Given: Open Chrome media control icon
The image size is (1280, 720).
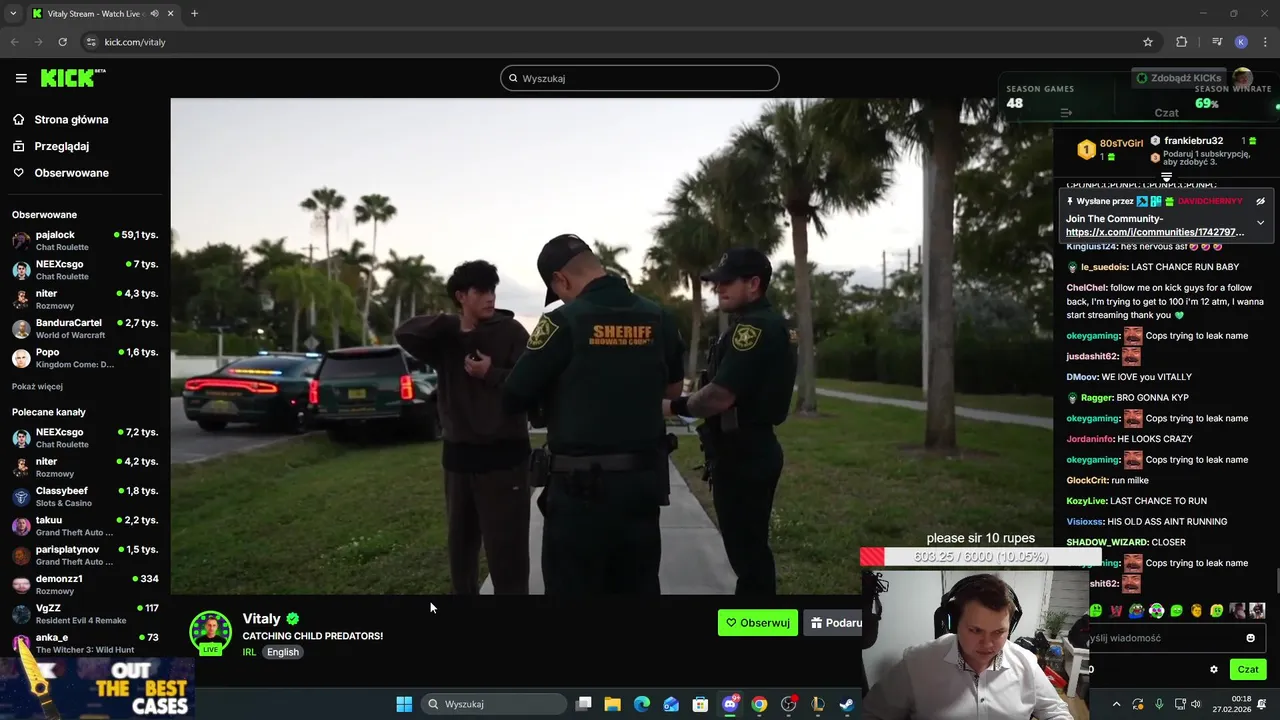Looking at the screenshot, I should pos(1217,42).
